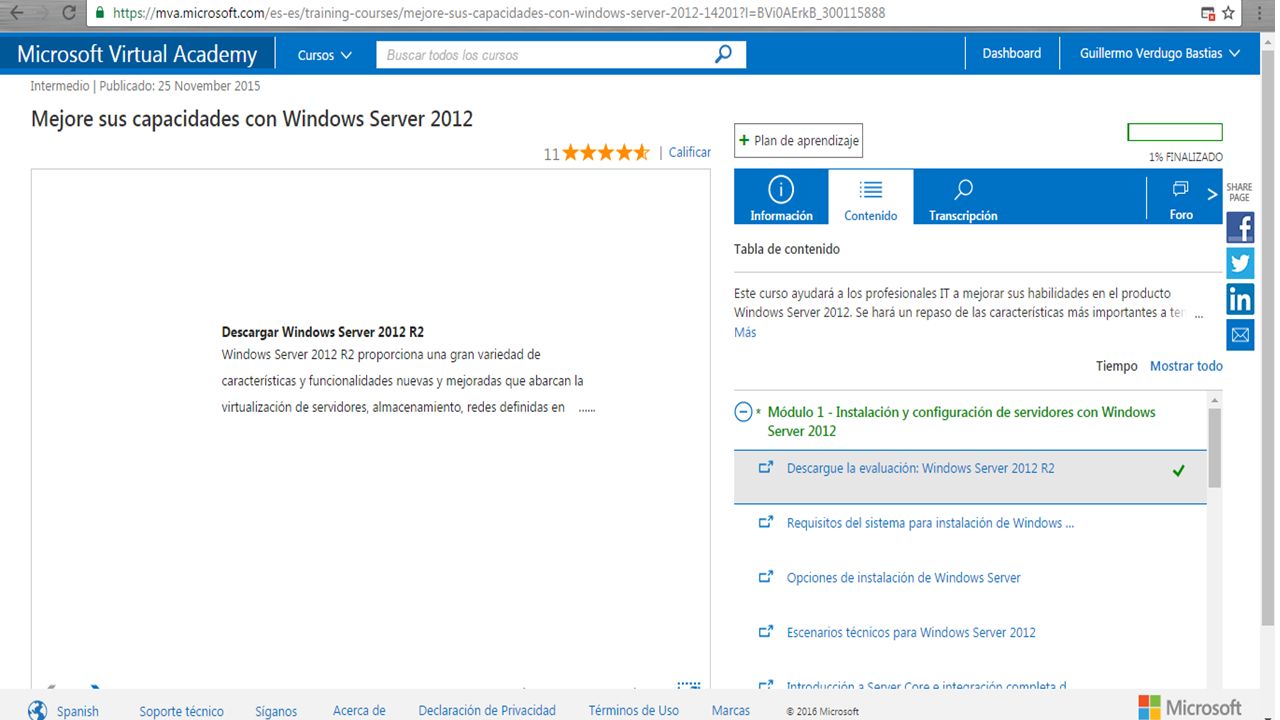The height and width of the screenshot is (720, 1280).
Task: Open Guillermo Verdugo Bastias account menu
Action: pos(1160,54)
